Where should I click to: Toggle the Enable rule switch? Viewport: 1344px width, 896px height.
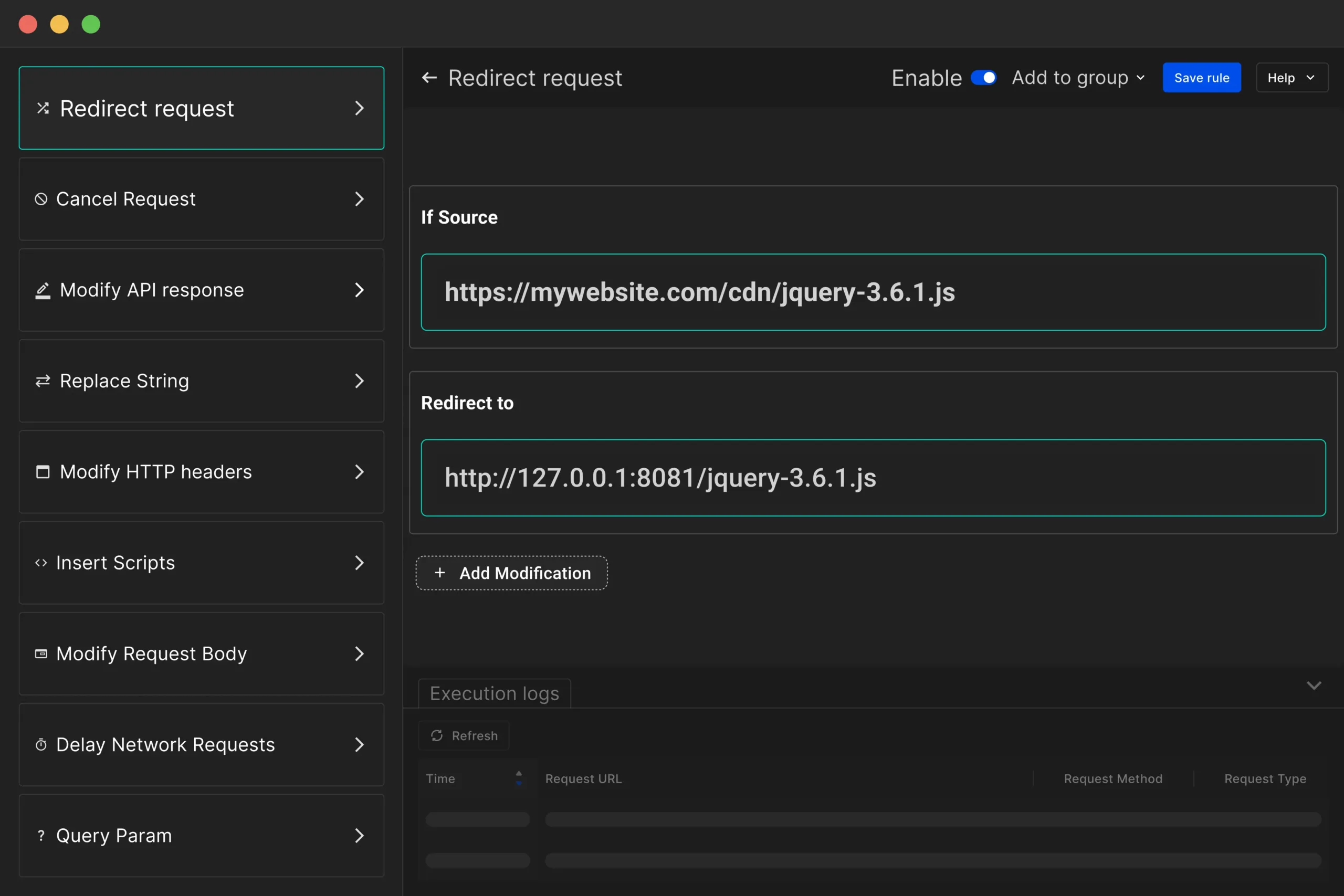[x=983, y=78]
